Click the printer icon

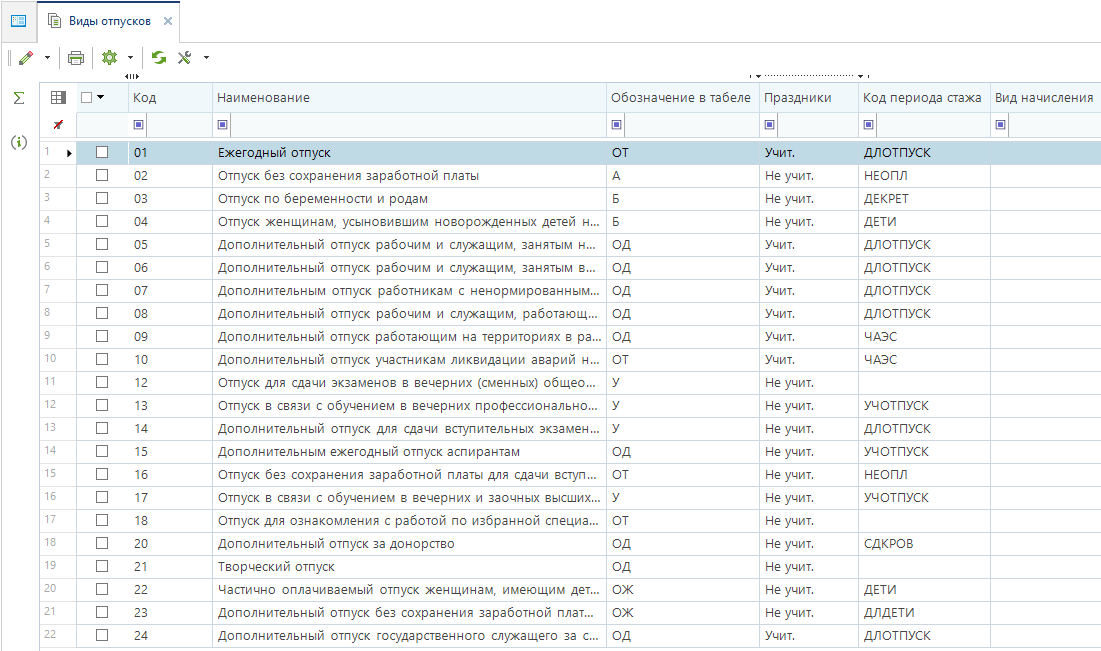click(x=76, y=58)
